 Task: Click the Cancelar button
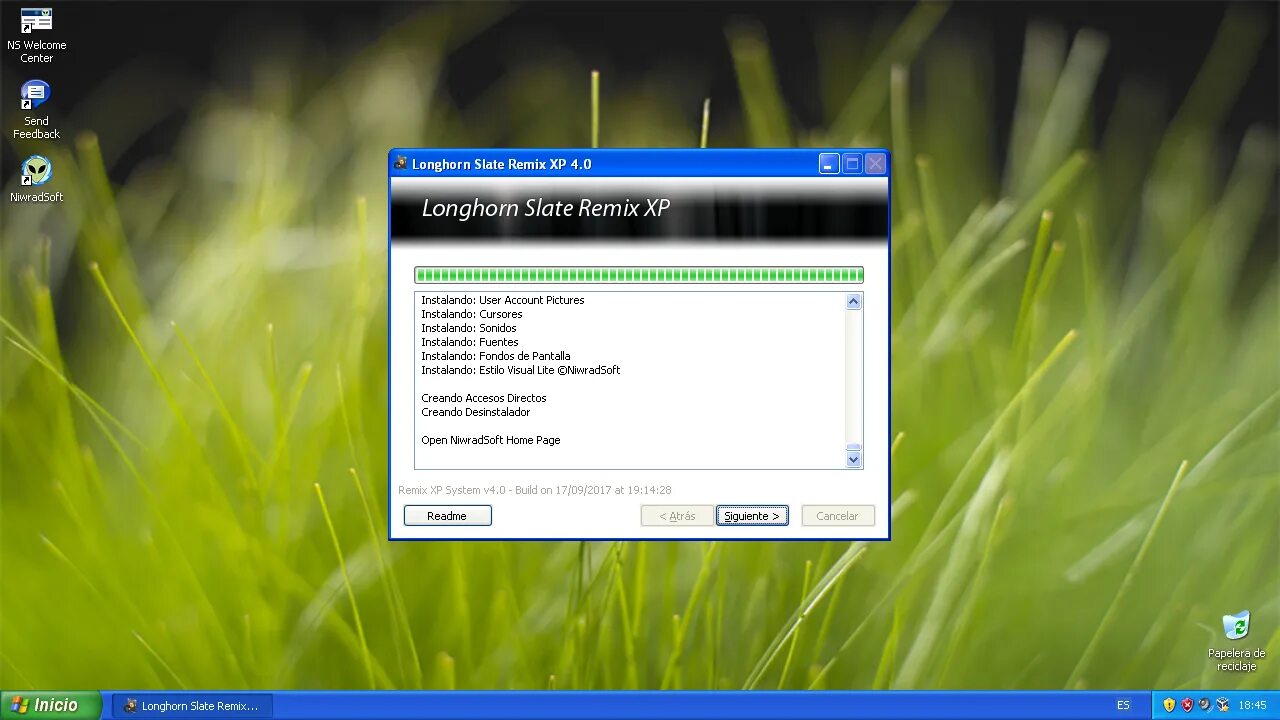coord(838,516)
